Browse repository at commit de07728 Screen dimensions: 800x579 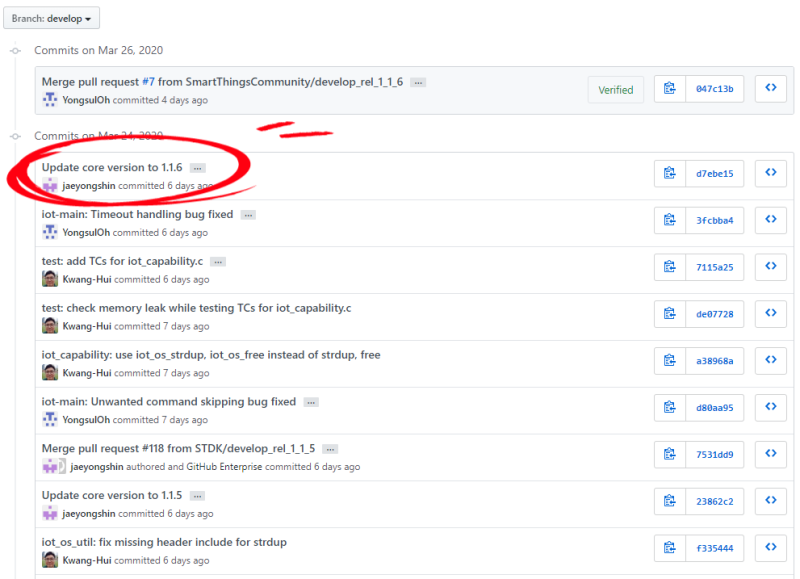coord(771,314)
